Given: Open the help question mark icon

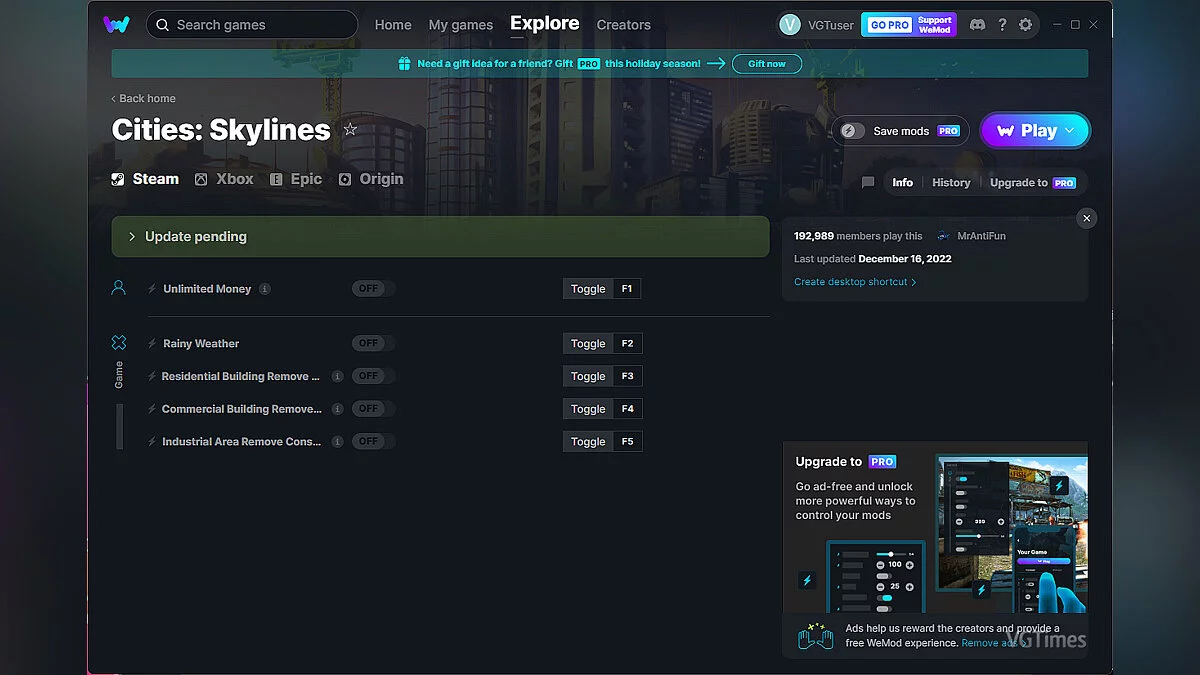Looking at the screenshot, I should 1002,25.
